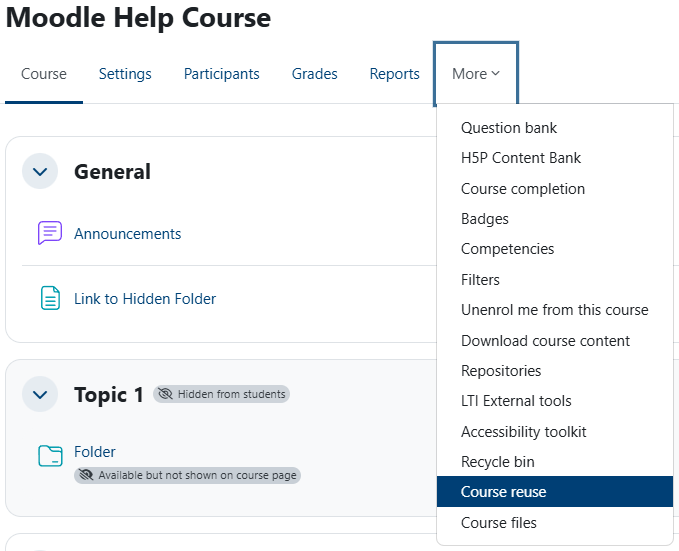This screenshot has height=551, width=679.
Task: Select Question bank from the More menu
Action: [555, 128]
